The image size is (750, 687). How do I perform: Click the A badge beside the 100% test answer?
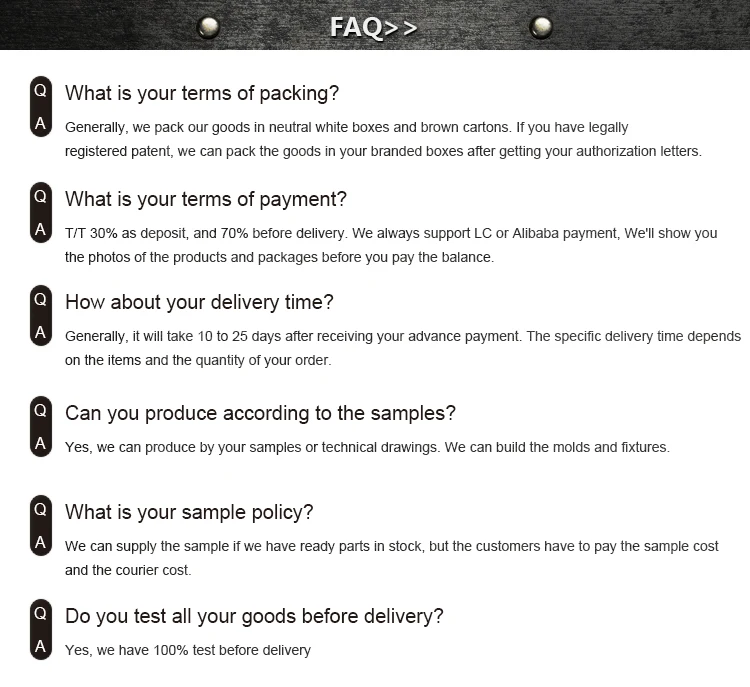[41, 646]
